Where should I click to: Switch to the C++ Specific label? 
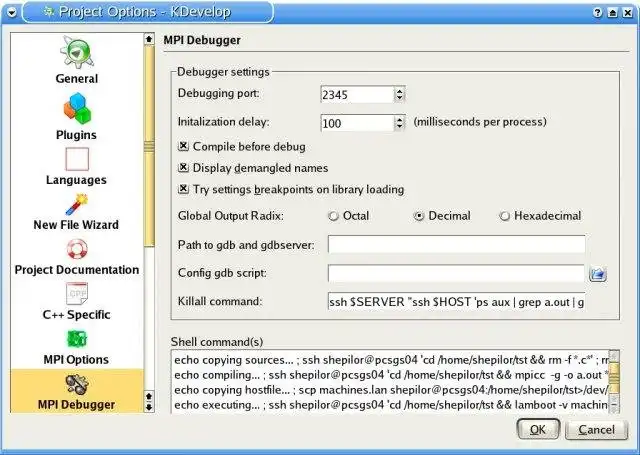click(x=77, y=315)
